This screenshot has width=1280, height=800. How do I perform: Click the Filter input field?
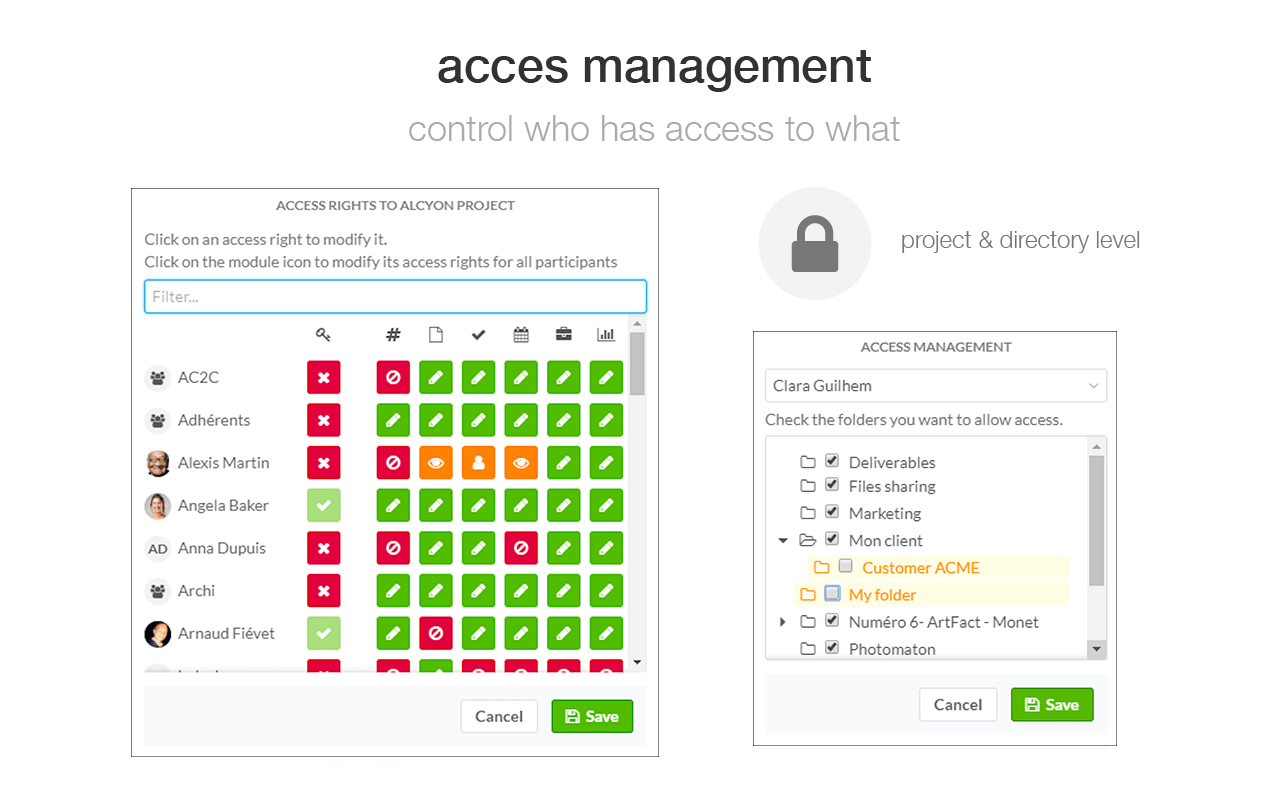click(x=395, y=297)
